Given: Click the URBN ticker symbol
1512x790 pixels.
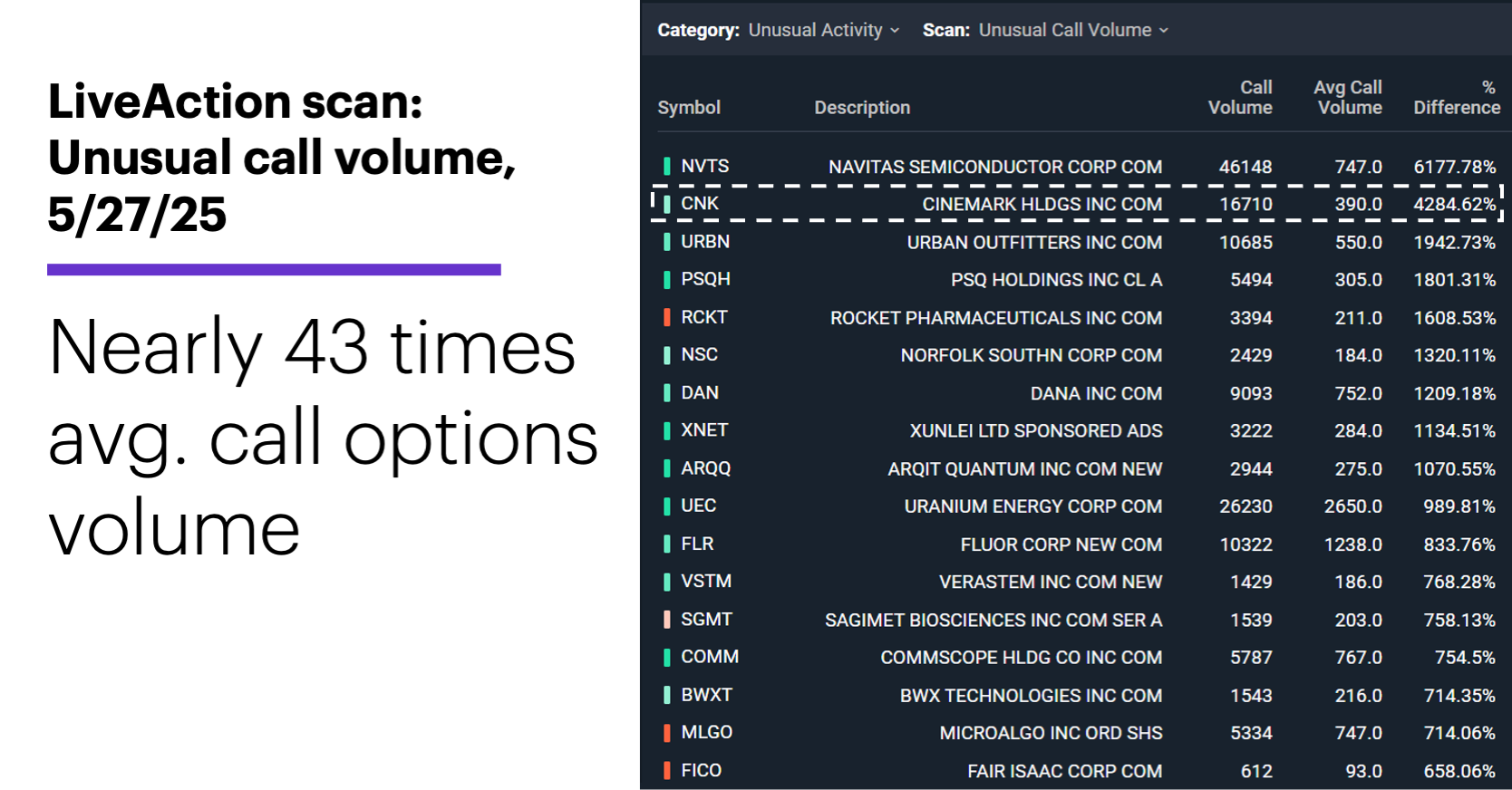Looking at the screenshot, I should pos(705,242).
